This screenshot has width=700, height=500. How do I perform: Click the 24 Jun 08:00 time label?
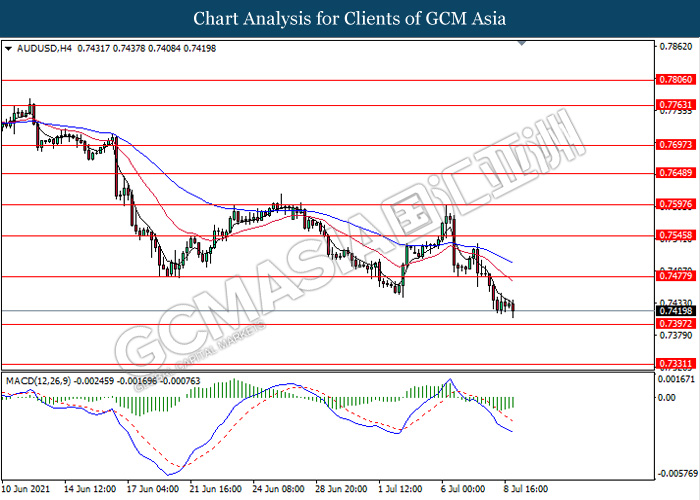279,489
